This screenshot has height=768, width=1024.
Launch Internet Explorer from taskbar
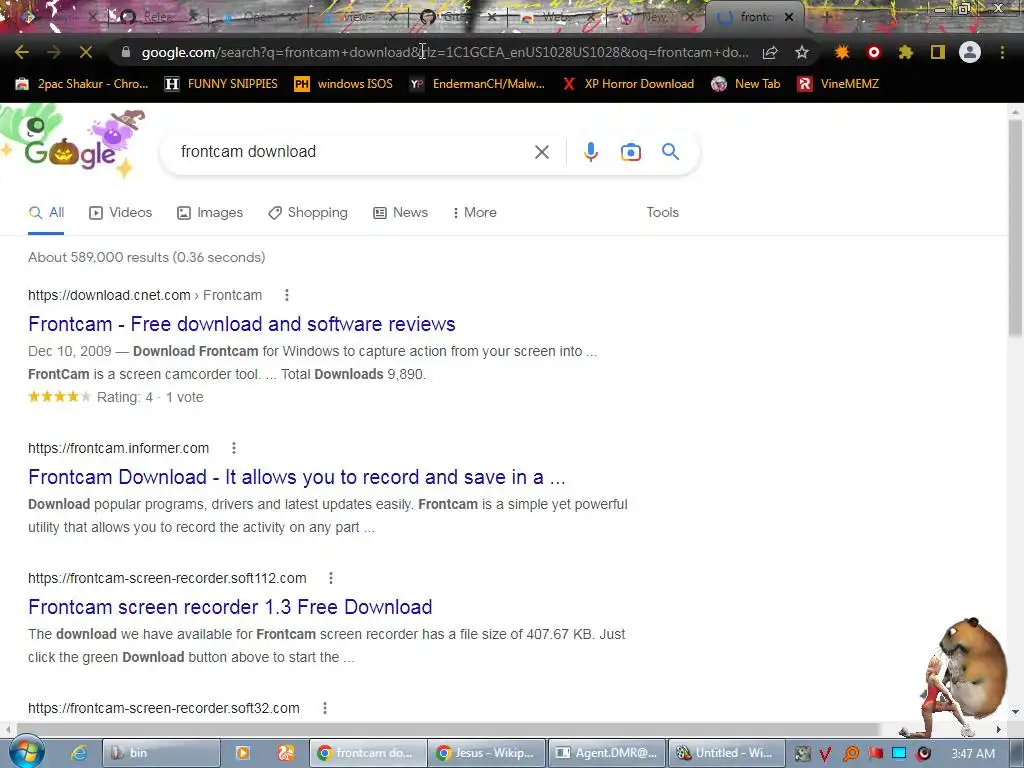pos(79,753)
